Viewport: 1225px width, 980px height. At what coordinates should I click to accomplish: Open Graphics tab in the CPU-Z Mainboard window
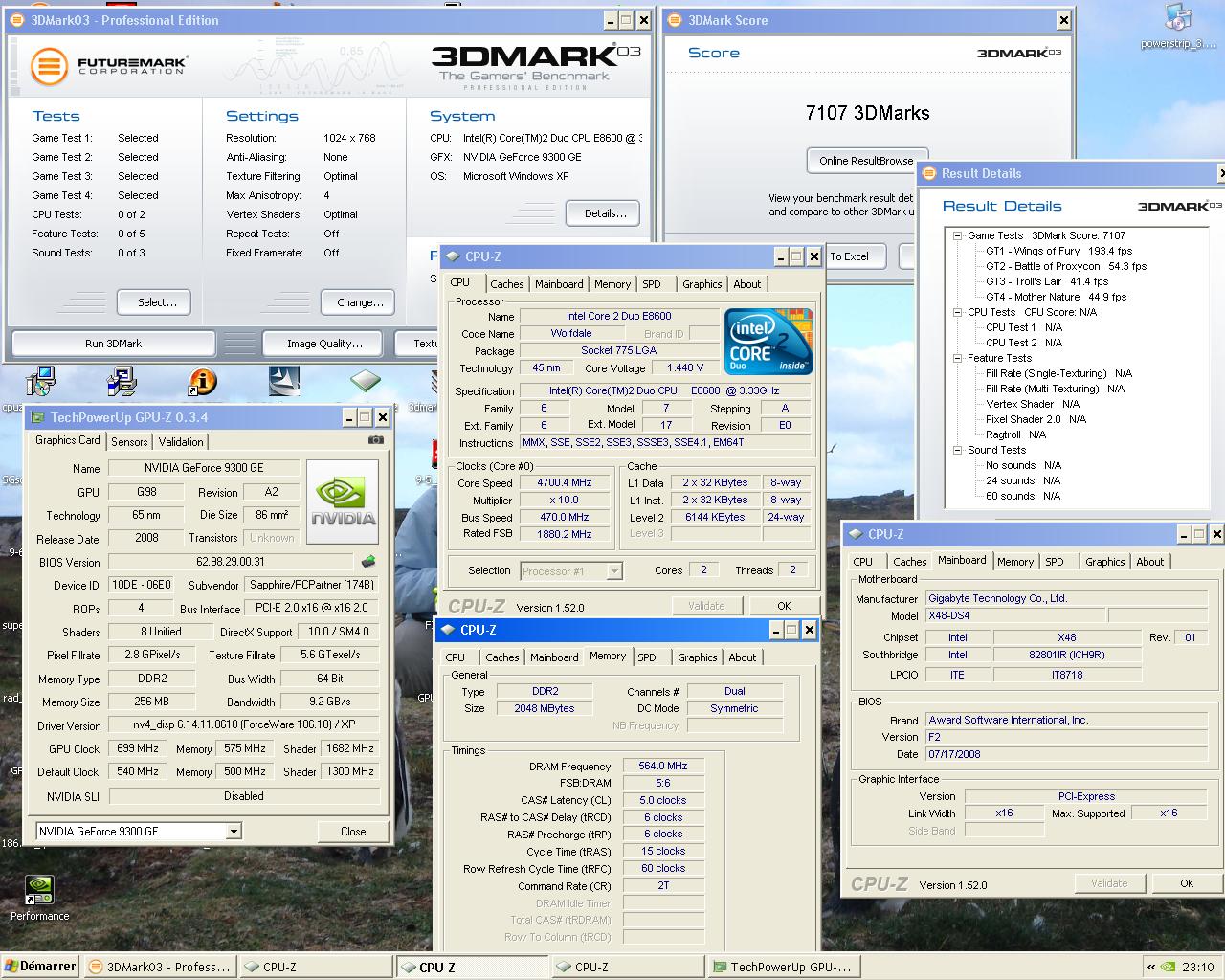pos(1104,562)
